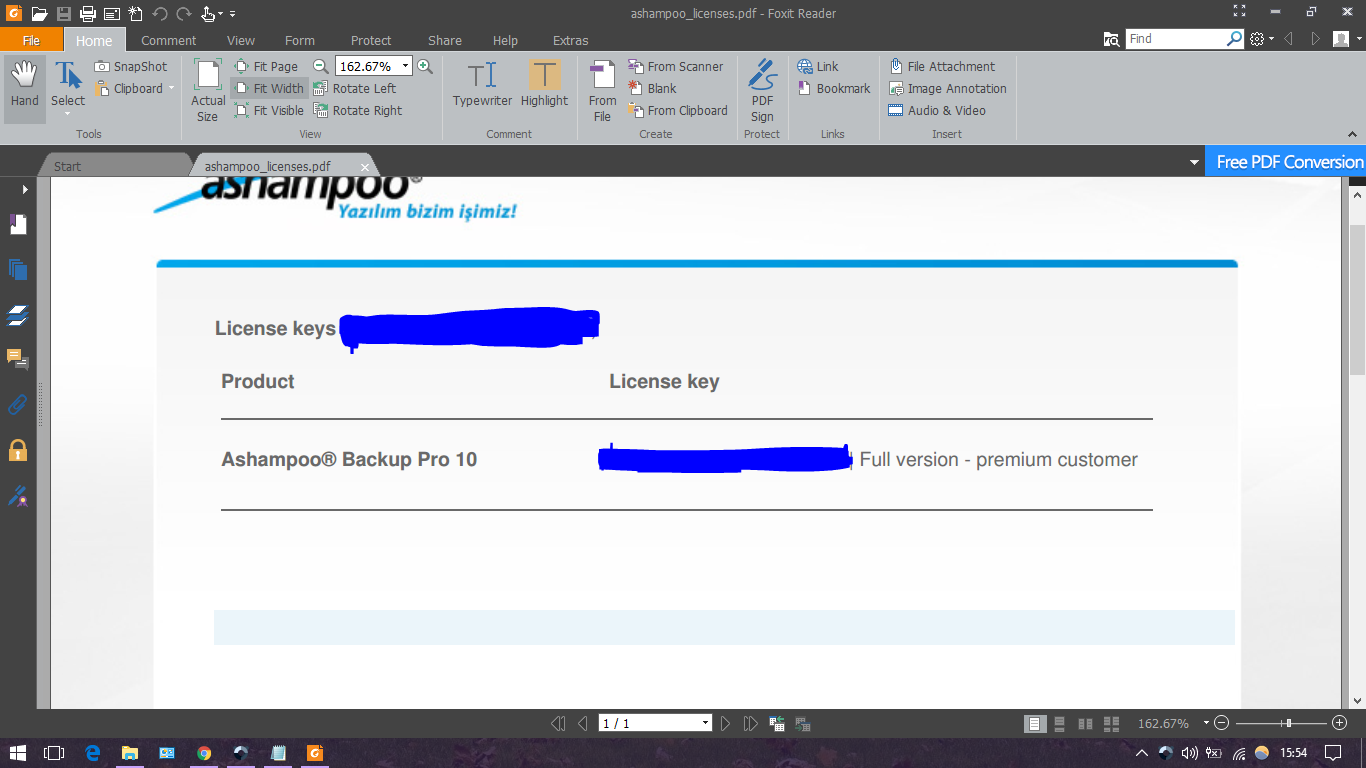
Task: Open the tab list dropdown arrow
Action: coord(1194,162)
